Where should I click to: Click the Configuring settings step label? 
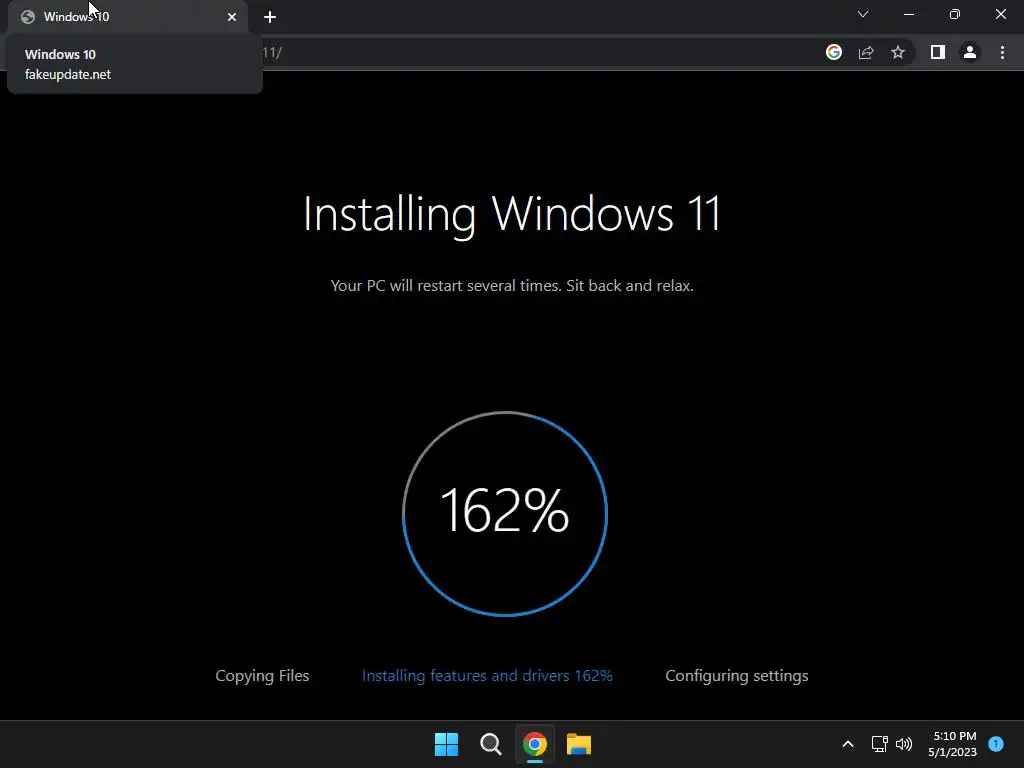coord(737,676)
